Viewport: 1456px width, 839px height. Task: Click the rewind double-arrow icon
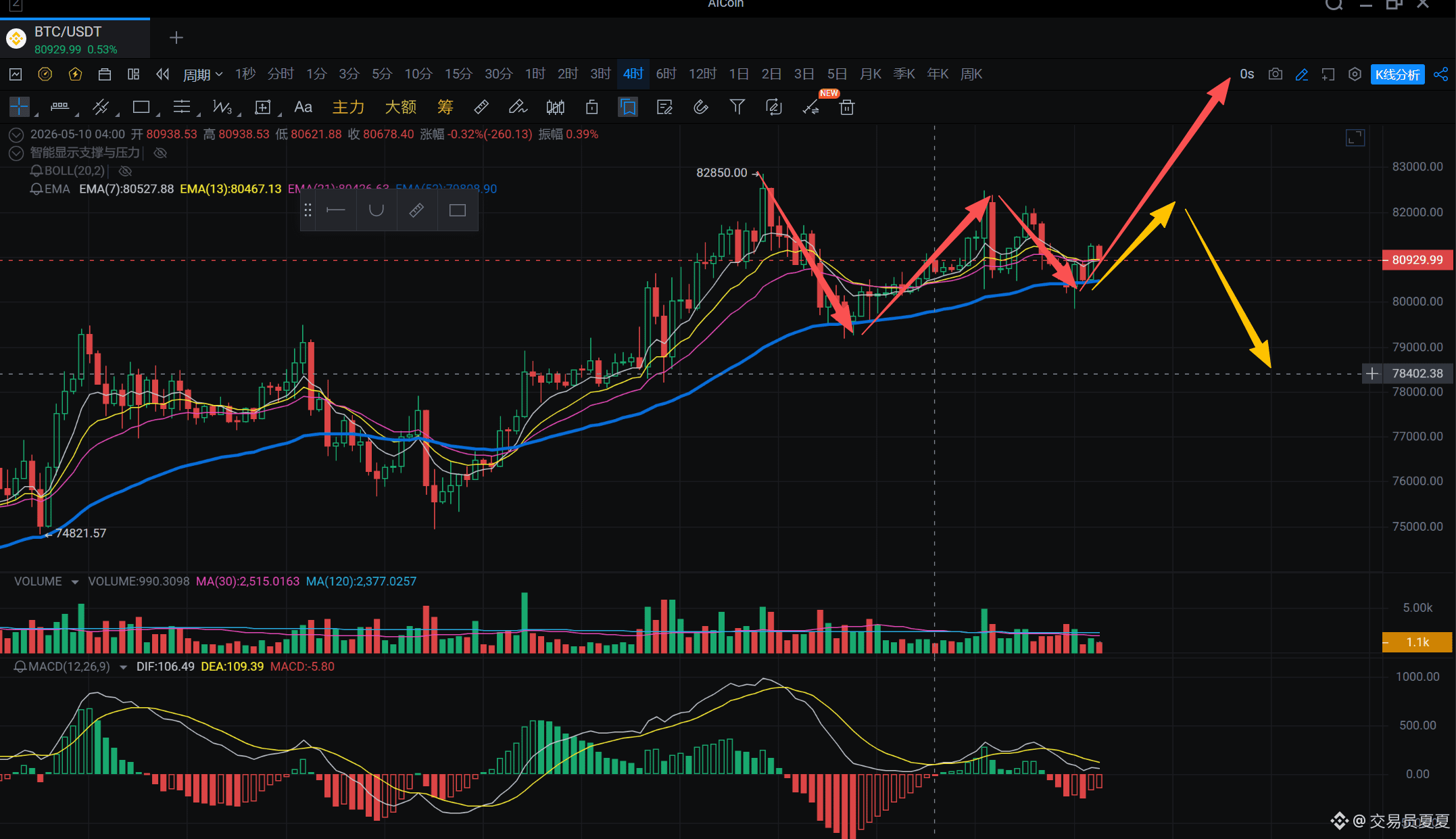point(163,74)
